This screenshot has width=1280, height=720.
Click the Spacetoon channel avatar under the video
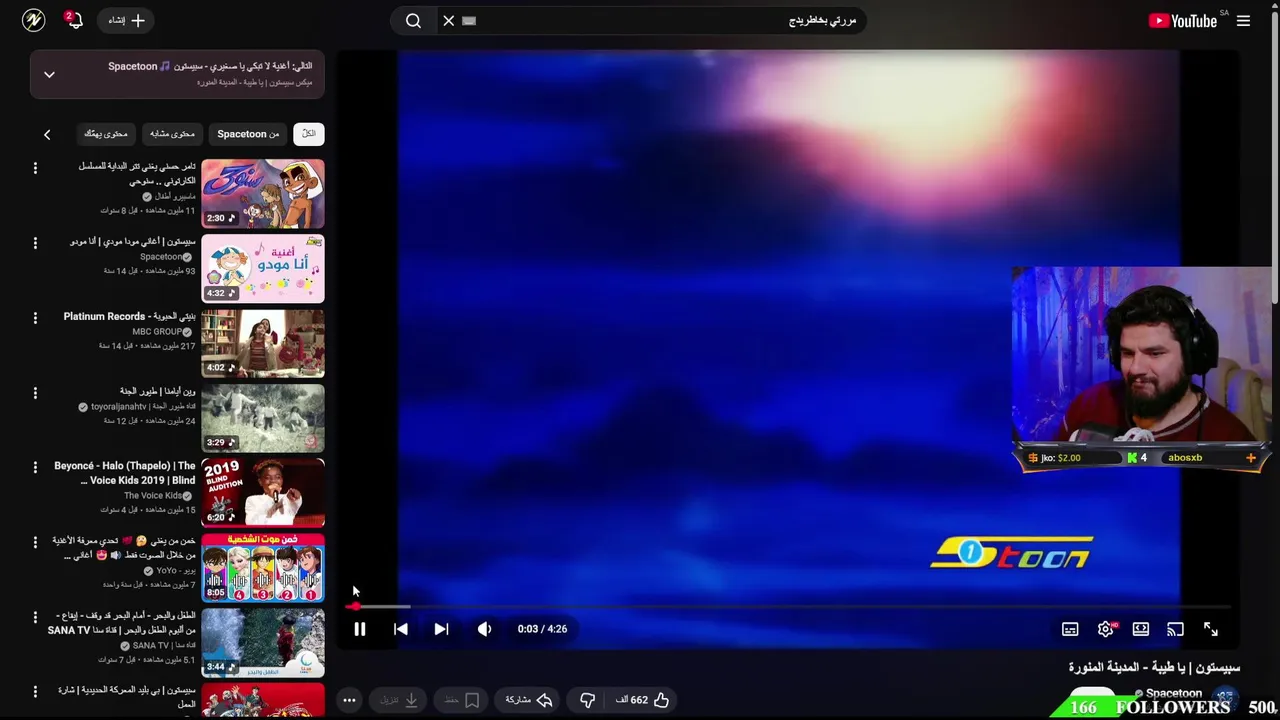[1225, 698]
